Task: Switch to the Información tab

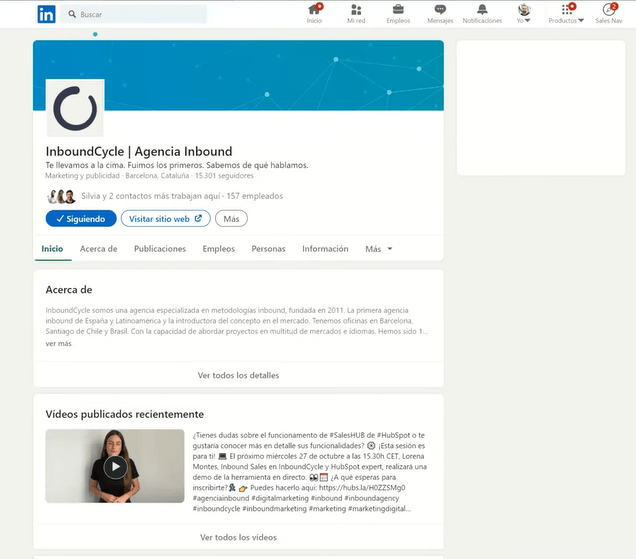Action: 325,249
